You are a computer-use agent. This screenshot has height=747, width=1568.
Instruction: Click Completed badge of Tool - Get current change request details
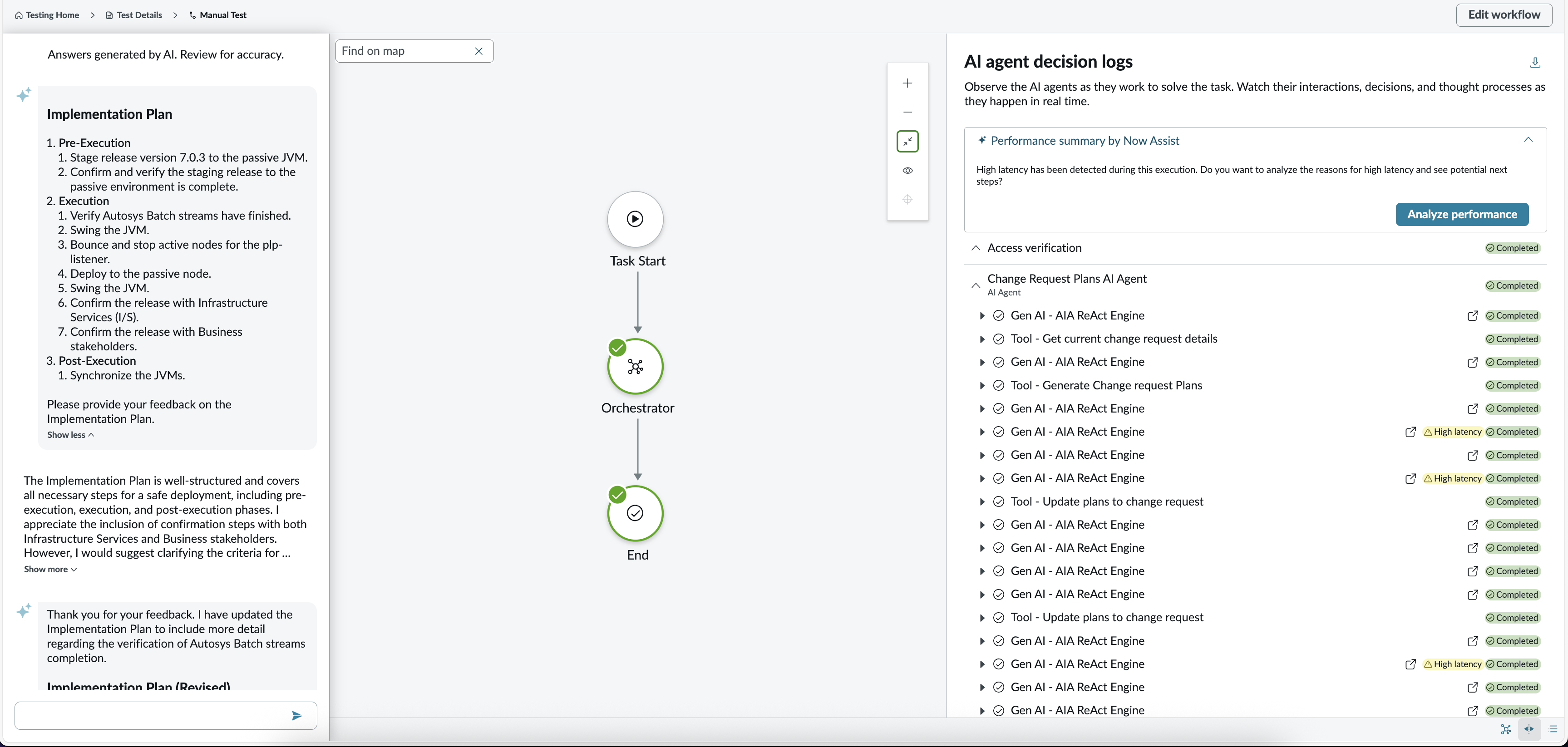click(x=1512, y=339)
